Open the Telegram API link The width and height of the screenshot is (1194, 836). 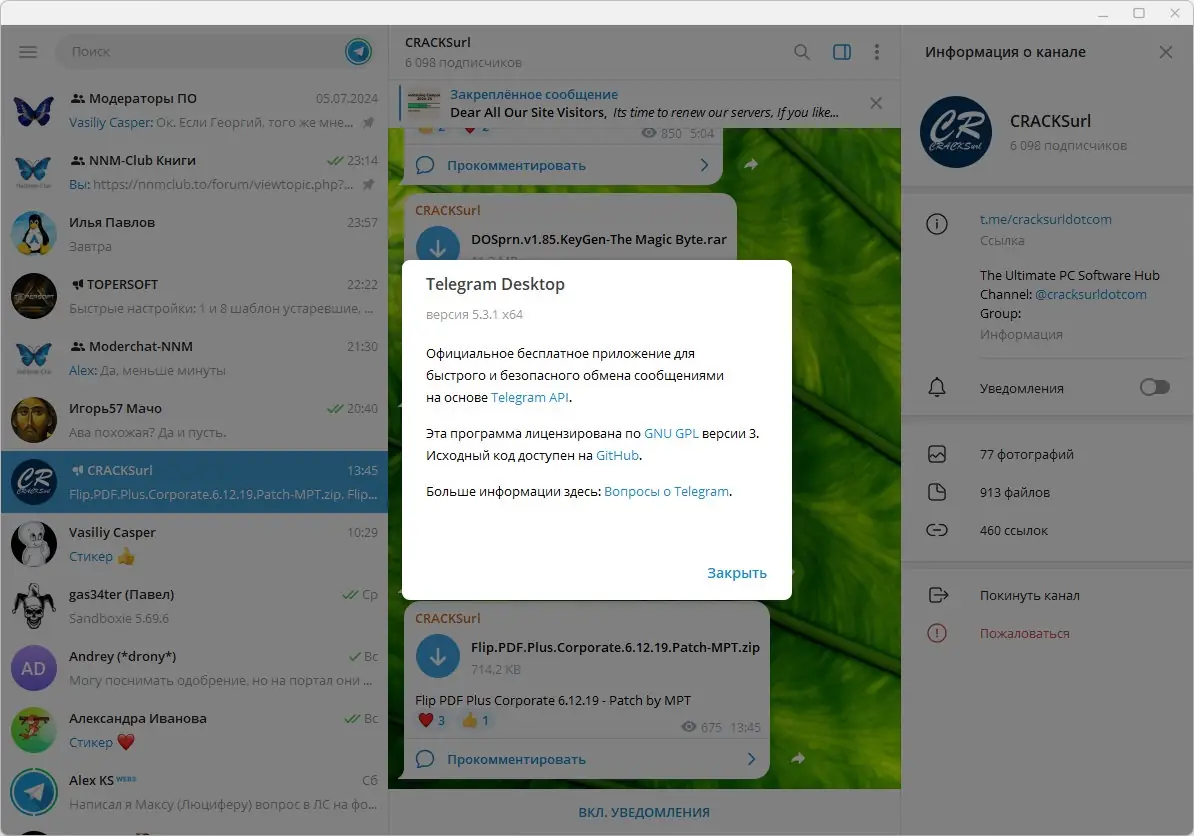[529, 397]
